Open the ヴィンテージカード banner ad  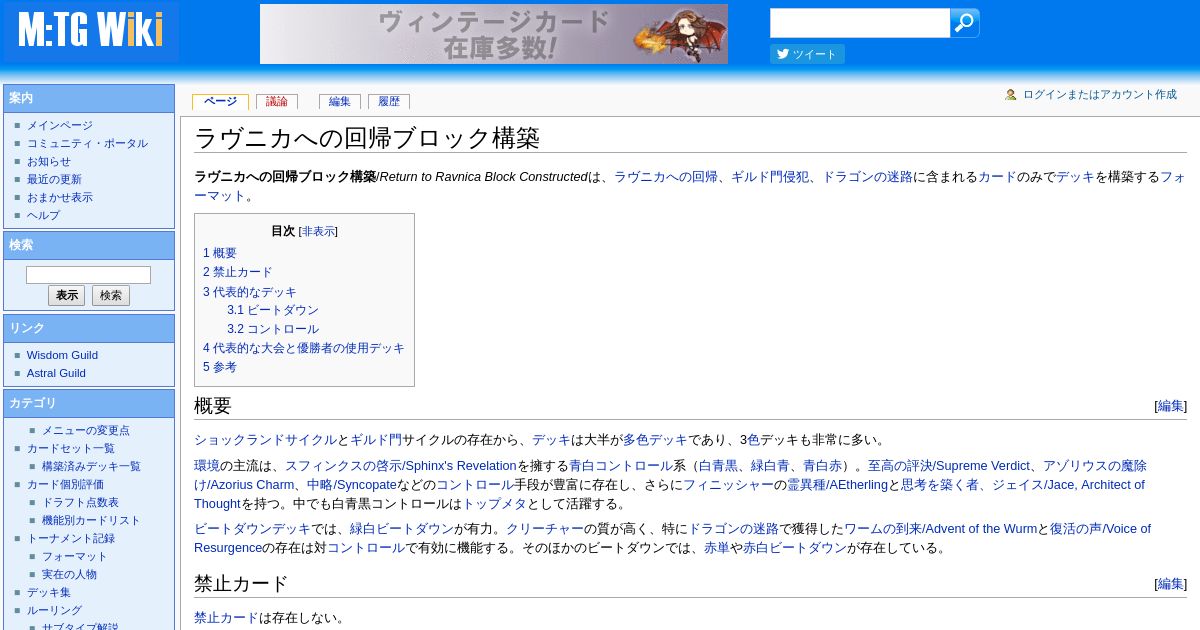(494, 34)
